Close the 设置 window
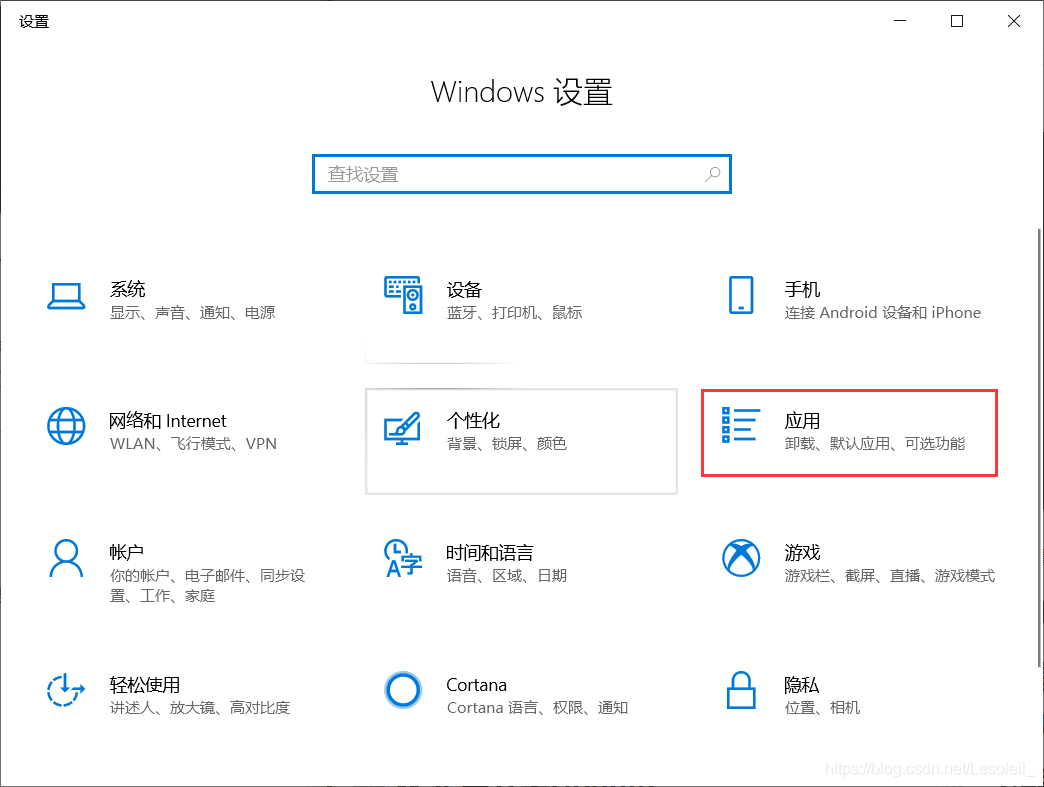 1013,21
